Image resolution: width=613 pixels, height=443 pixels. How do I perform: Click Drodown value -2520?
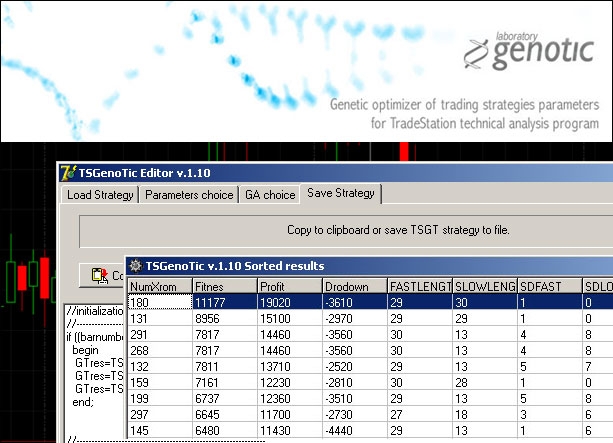[x=339, y=367]
